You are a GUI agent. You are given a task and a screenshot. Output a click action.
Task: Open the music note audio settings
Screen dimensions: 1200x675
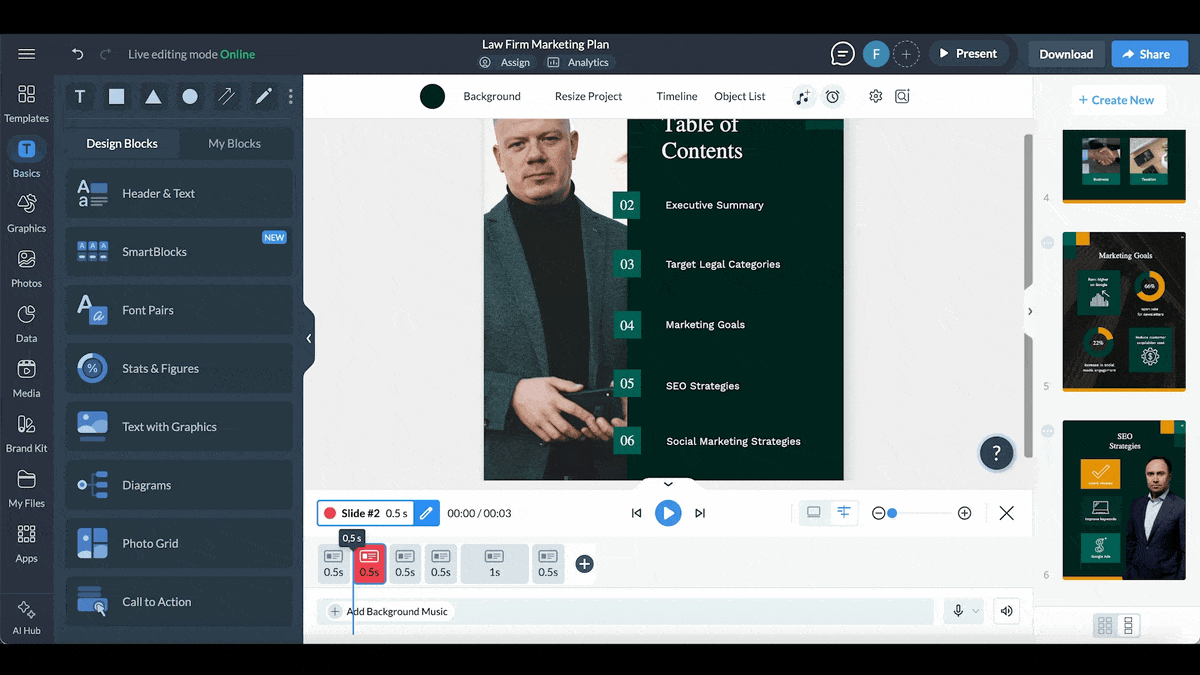(803, 97)
